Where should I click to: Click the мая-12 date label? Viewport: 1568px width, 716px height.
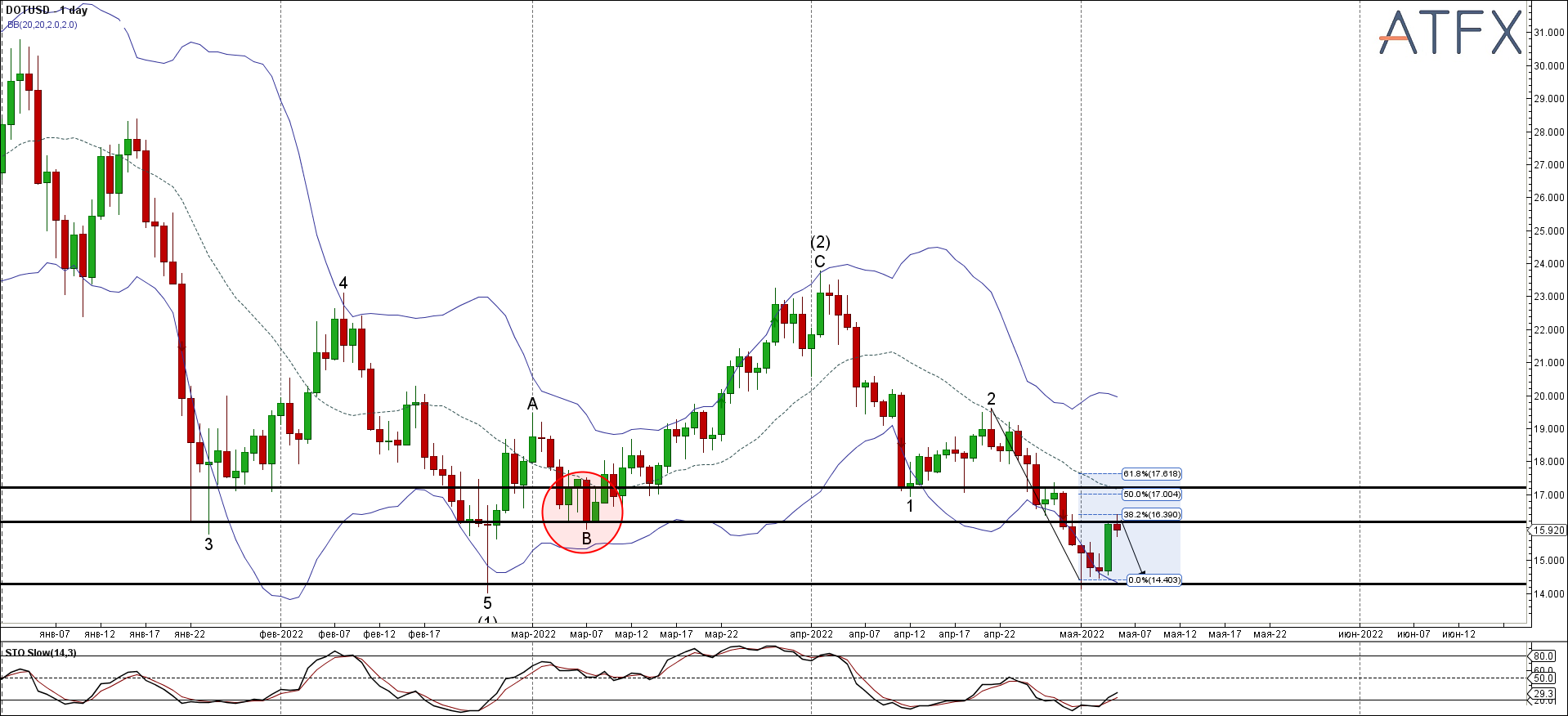(x=1180, y=634)
